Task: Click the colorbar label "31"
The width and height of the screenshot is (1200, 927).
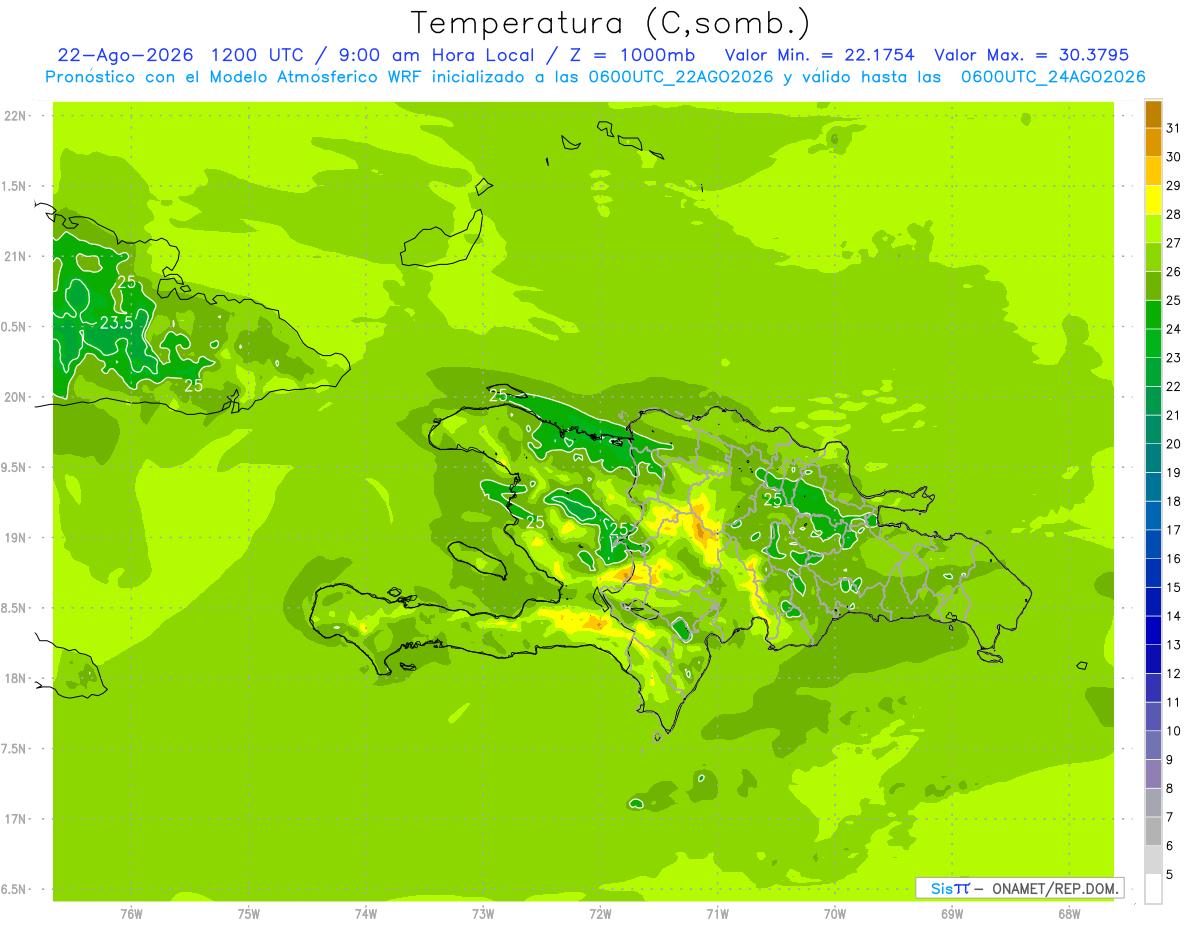Action: coord(1174,128)
